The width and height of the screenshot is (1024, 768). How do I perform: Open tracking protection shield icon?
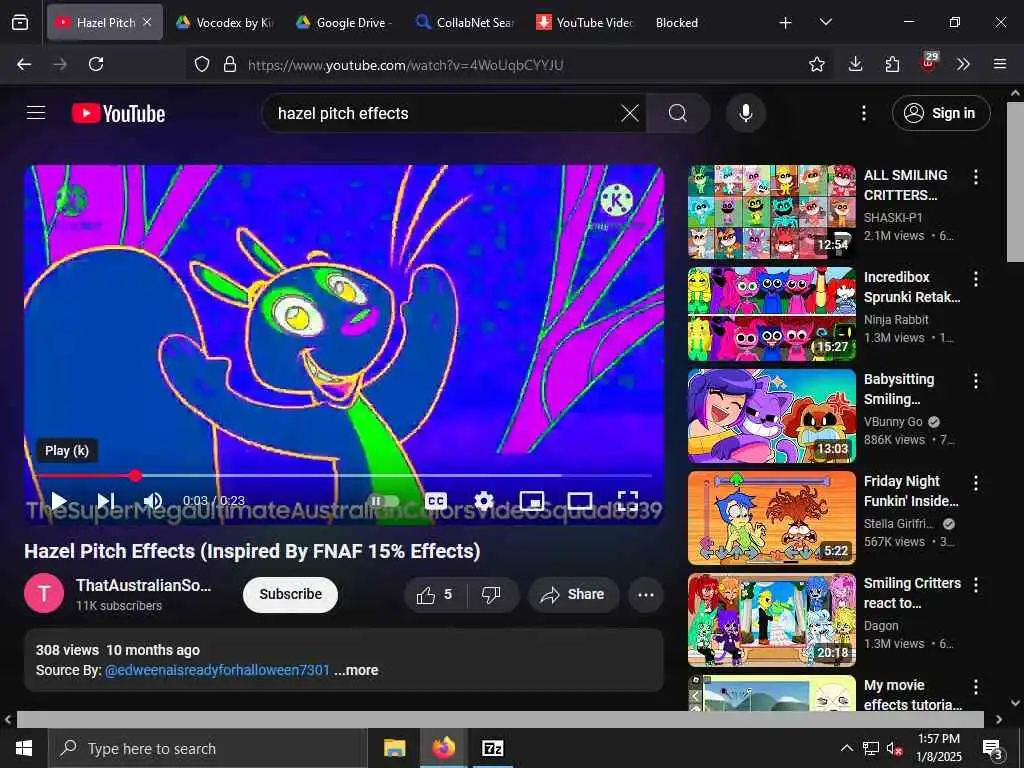tap(202, 64)
